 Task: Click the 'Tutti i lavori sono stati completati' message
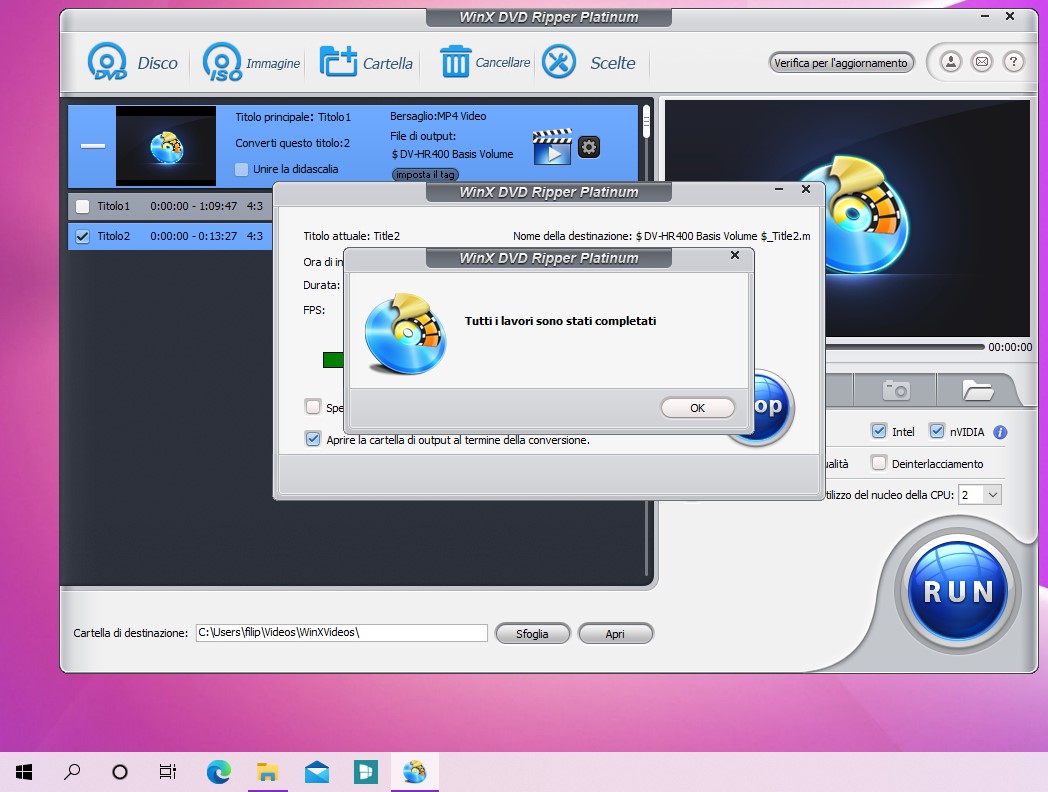pyautogui.click(x=560, y=321)
